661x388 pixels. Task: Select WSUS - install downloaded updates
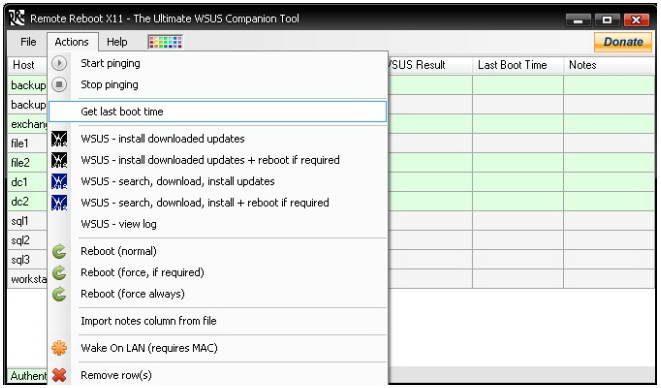click(x=218, y=139)
